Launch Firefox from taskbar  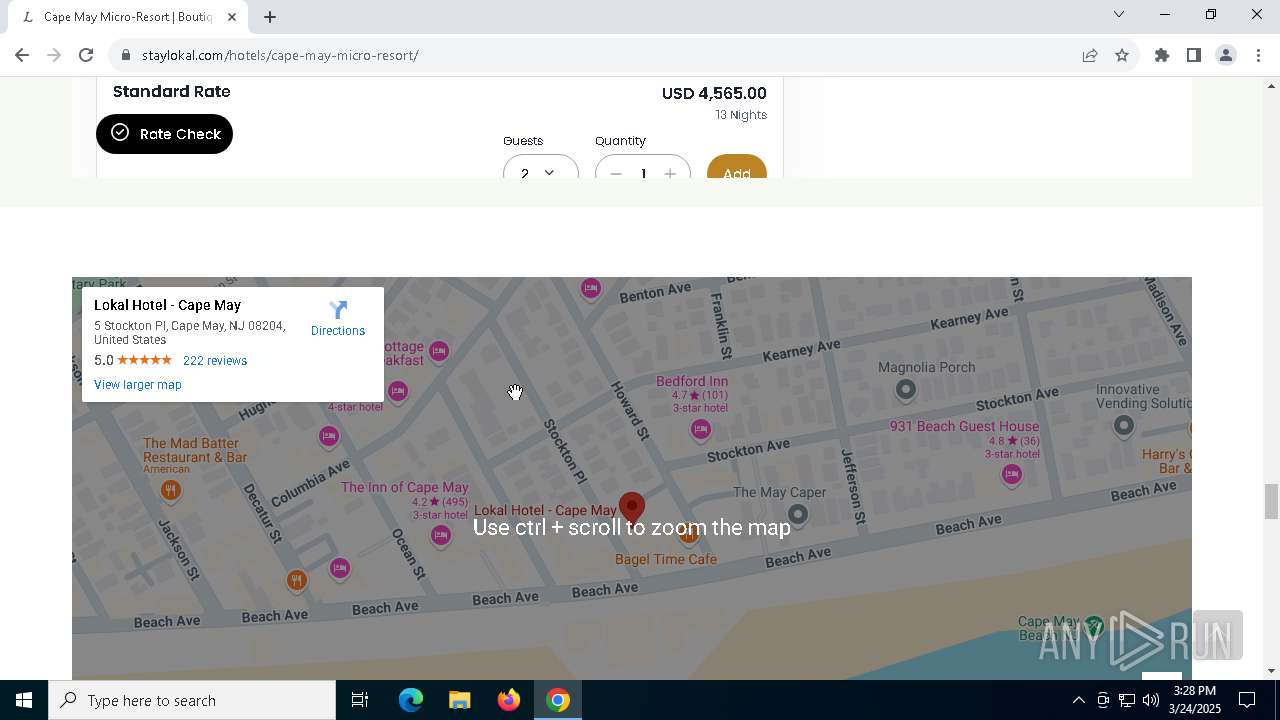(x=509, y=700)
